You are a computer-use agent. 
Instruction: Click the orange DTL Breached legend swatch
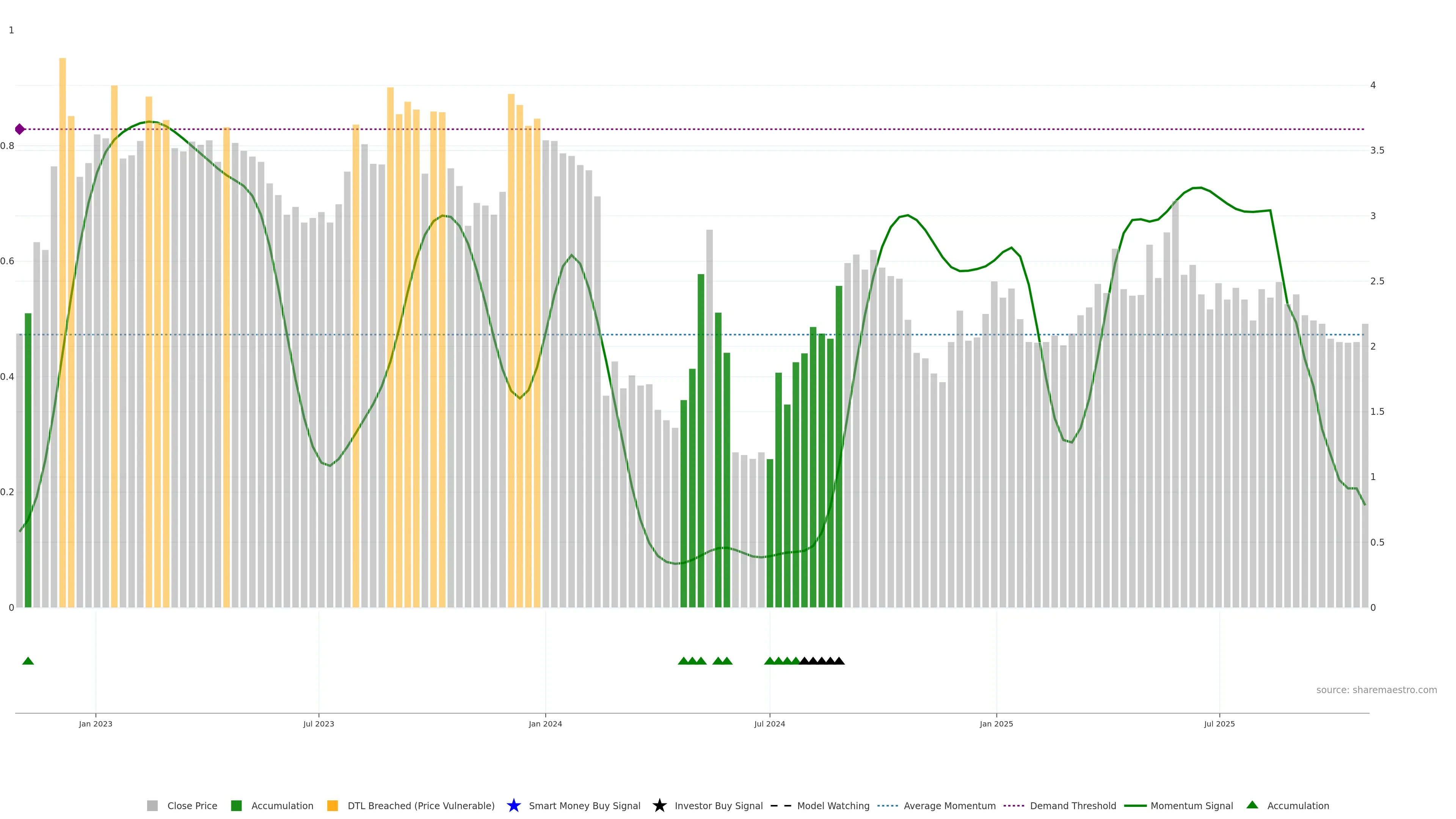333,805
